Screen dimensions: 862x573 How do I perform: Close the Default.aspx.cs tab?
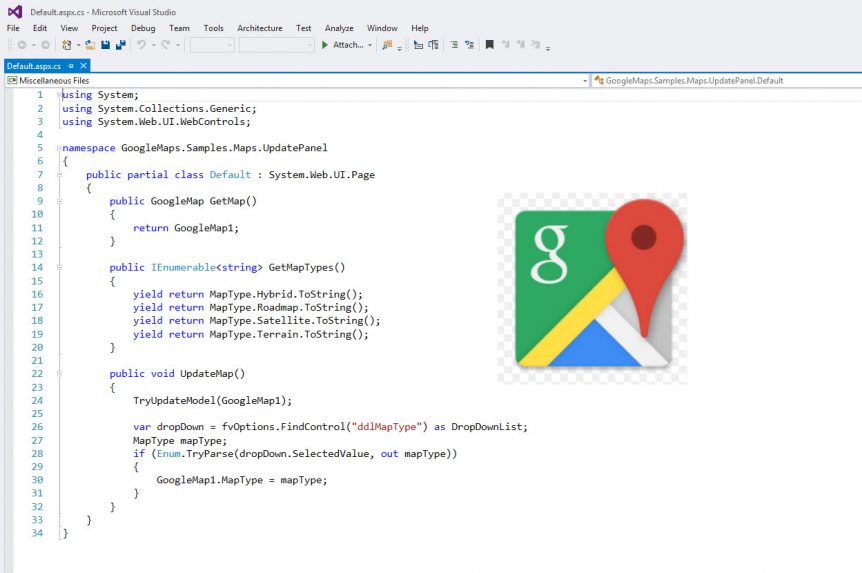click(84, 66)
